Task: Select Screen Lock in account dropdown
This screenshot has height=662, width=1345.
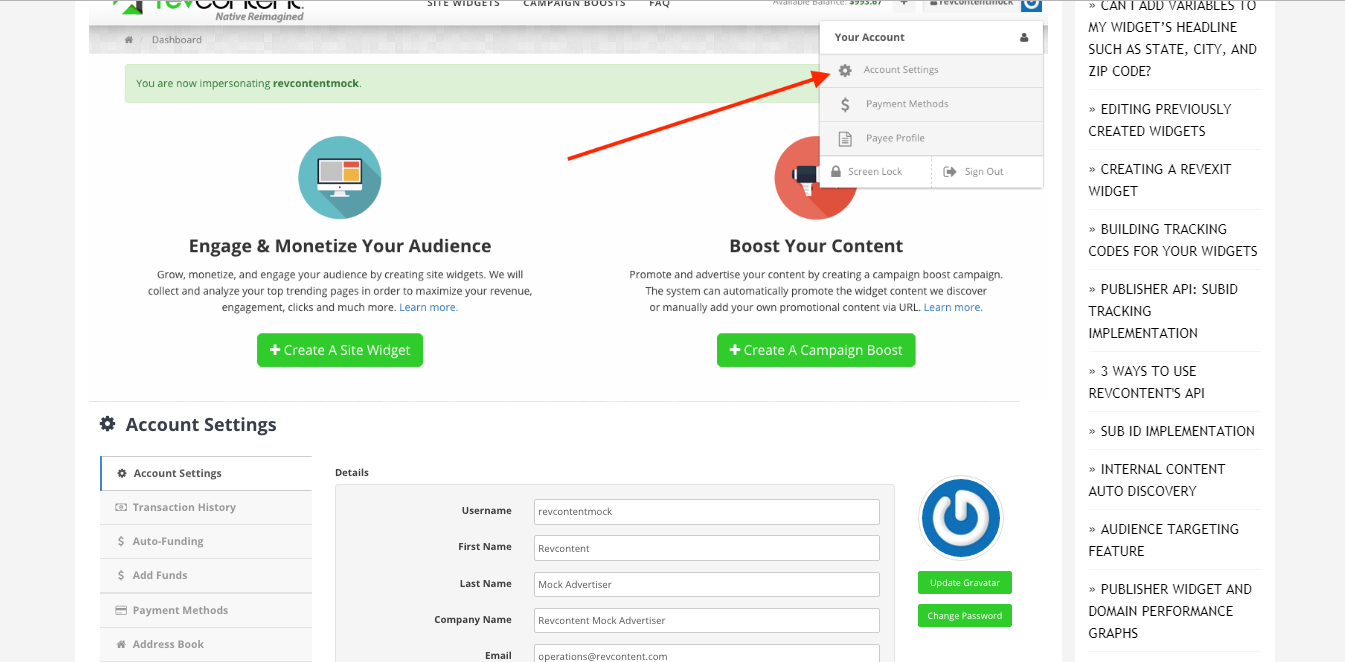Action: coord(875,172)
